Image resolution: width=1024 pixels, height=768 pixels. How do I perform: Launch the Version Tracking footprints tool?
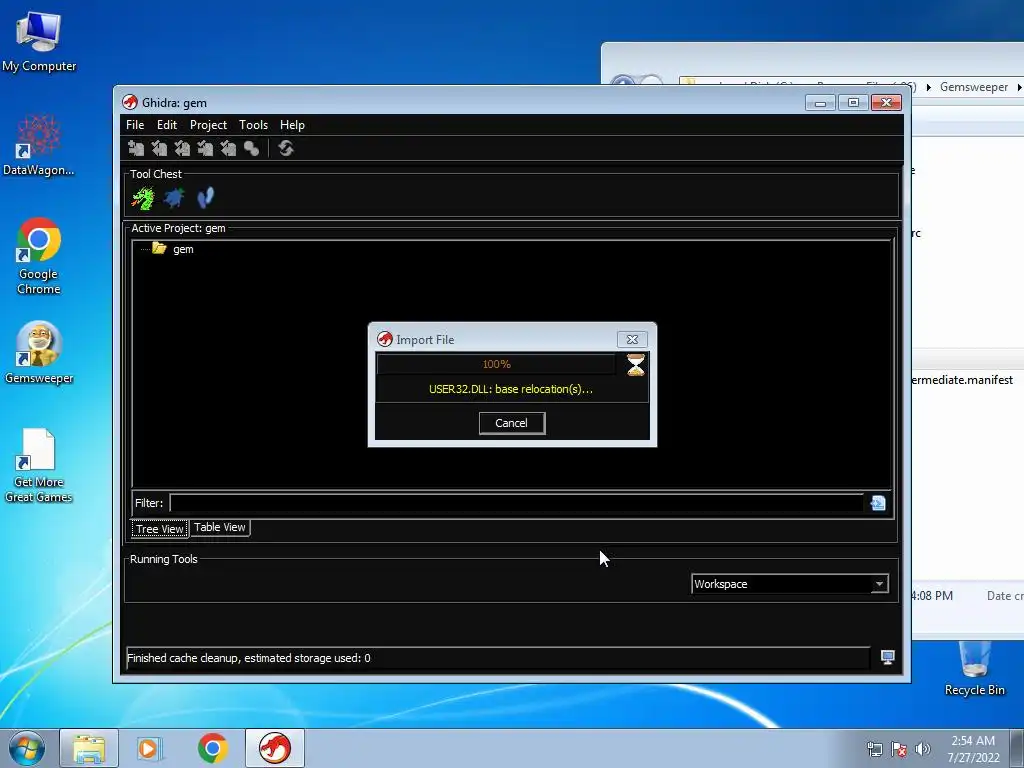point(205,197)
